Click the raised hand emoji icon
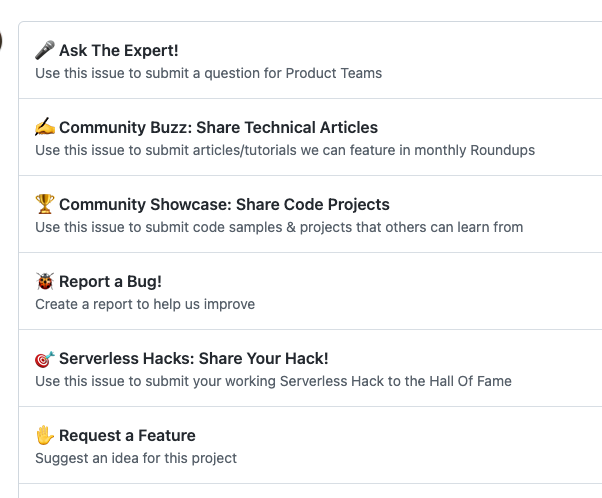The width and height of the screenshot is (602, 498). coord(45,435)
